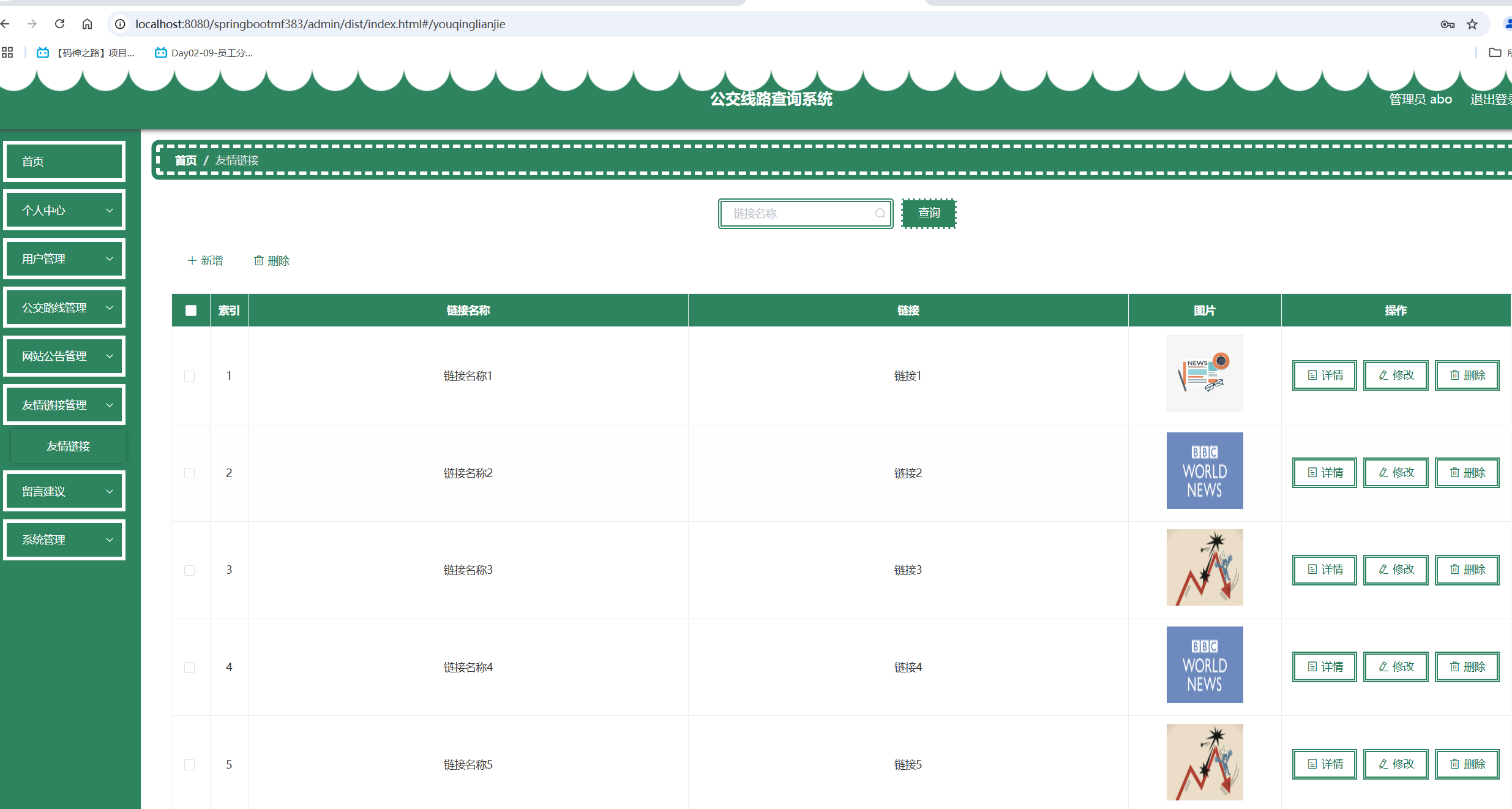This screenshot has height=809, width=1512.
Task: Click the plus icon for 新增
Action: pos(192,261)
